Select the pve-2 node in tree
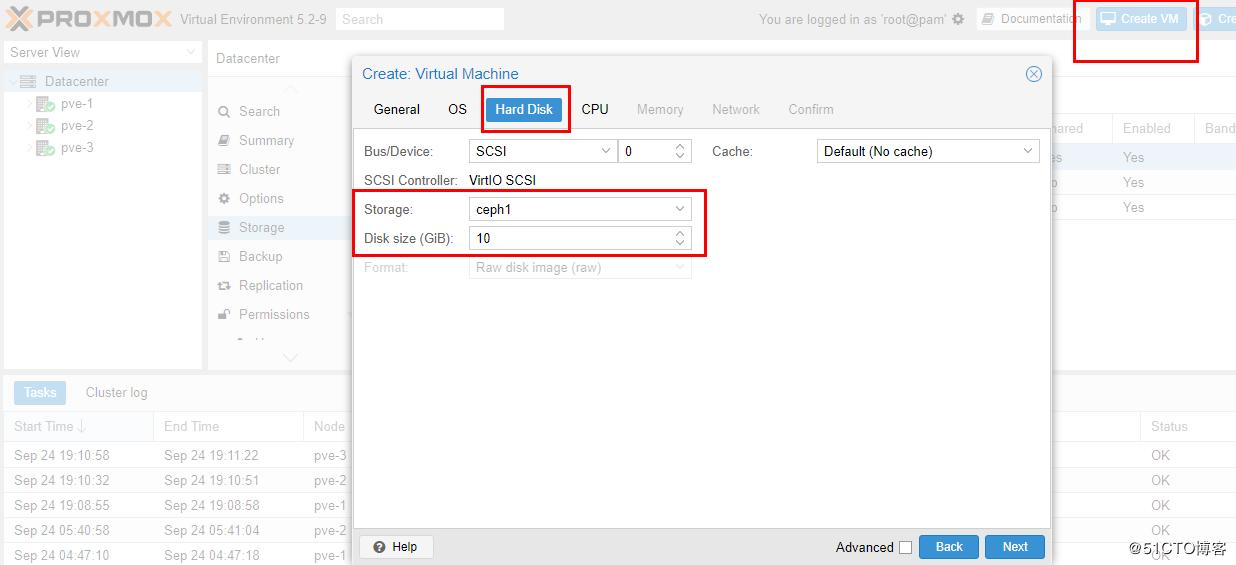1236x565 pixels. tap(76, 126)
